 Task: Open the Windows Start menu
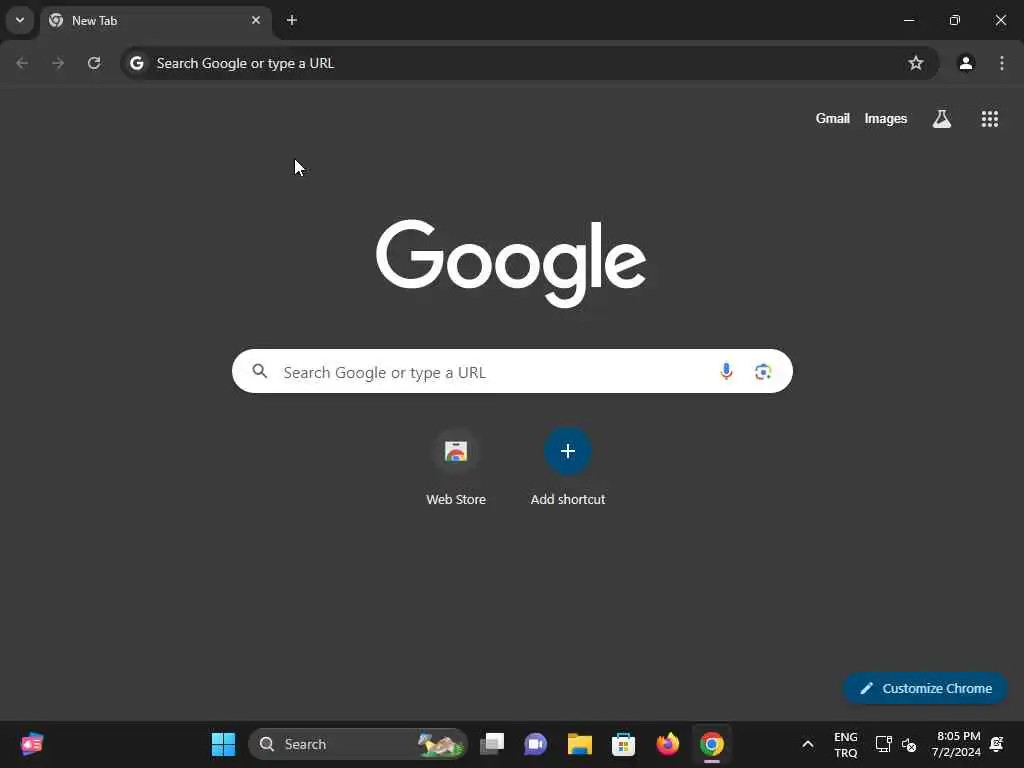223,744
